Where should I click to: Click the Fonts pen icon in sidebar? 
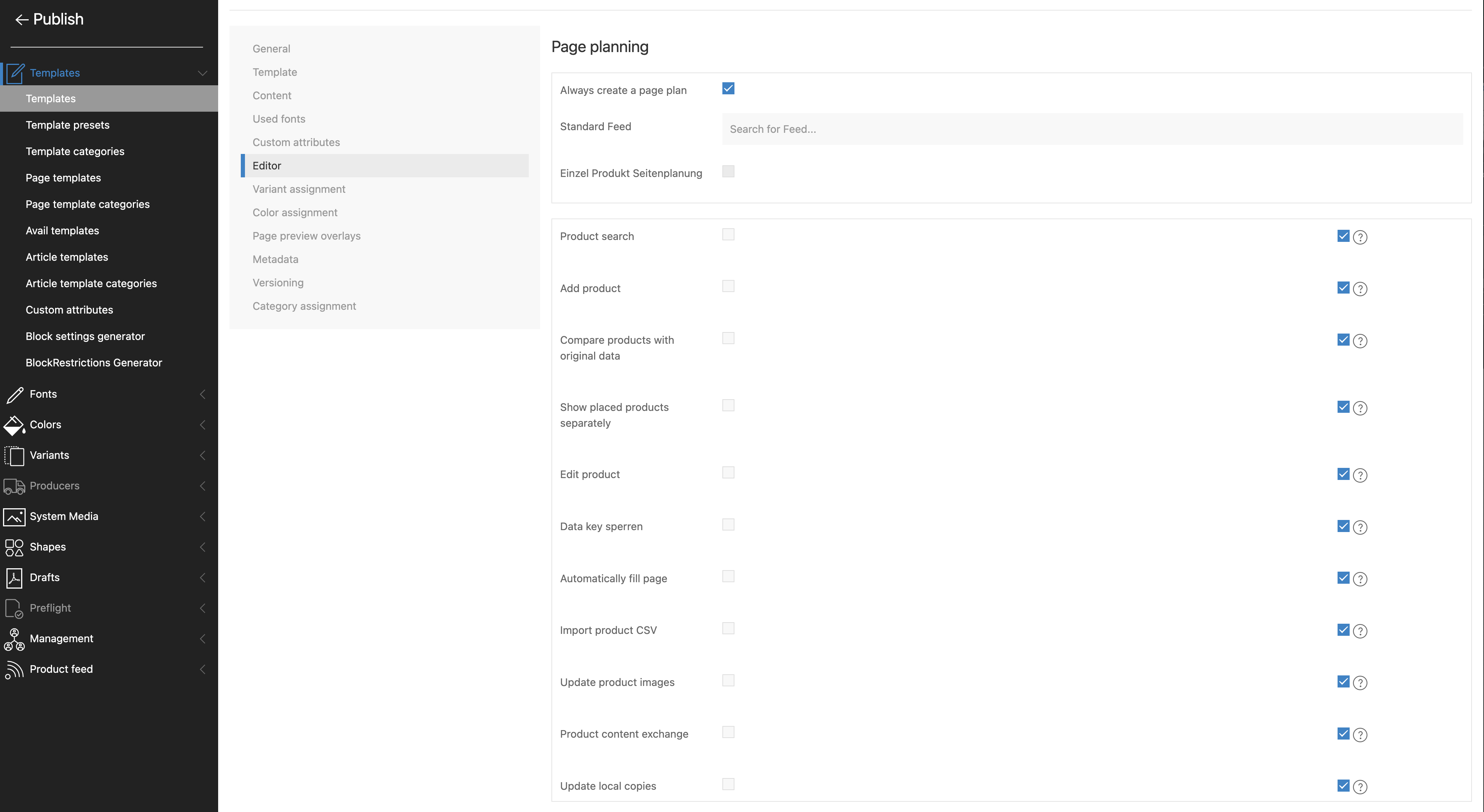click(14, 394)
